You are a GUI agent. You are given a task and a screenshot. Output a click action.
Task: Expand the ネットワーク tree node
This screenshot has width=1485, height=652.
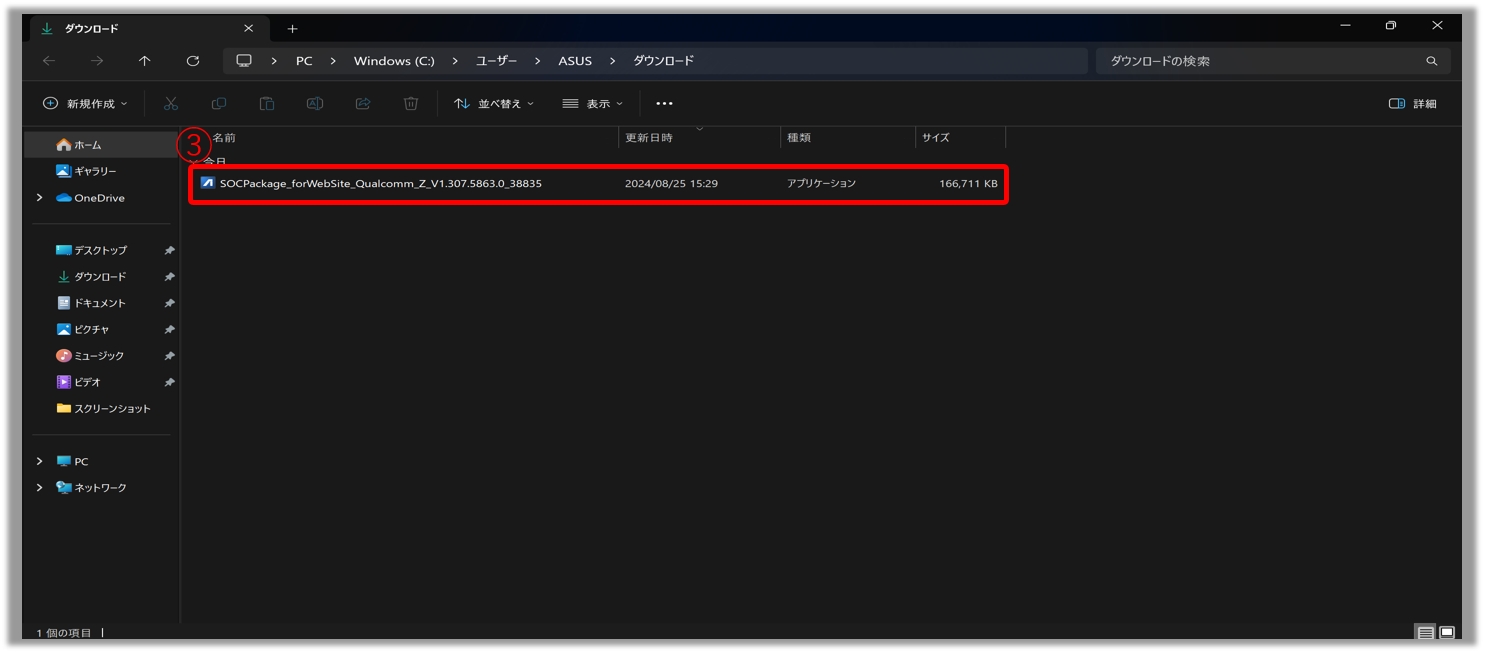pyautogui.click(x=40, y=488)
